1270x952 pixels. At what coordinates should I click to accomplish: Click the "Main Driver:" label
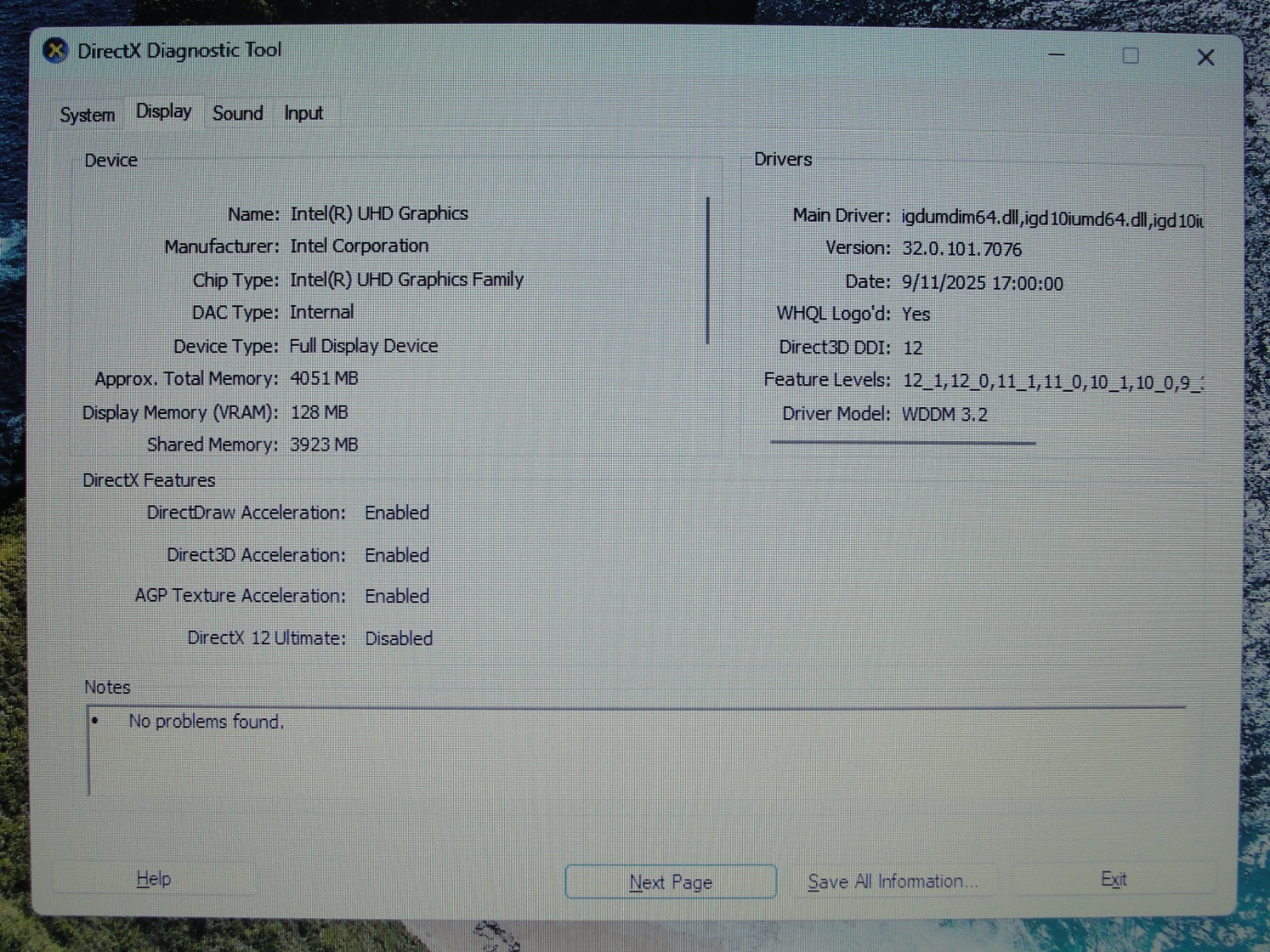[841, 216]
